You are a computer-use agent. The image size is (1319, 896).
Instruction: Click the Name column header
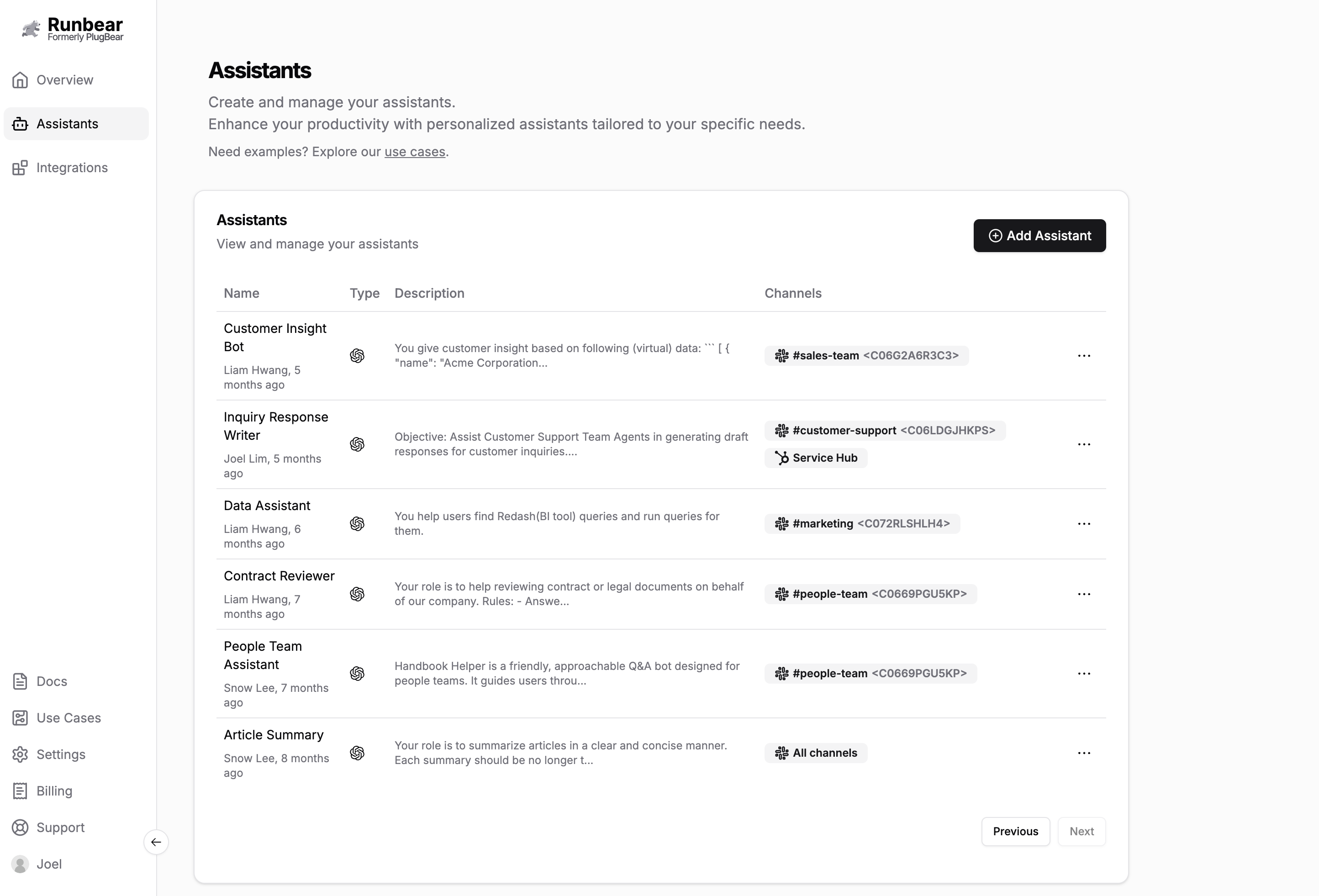pos(241,293)
